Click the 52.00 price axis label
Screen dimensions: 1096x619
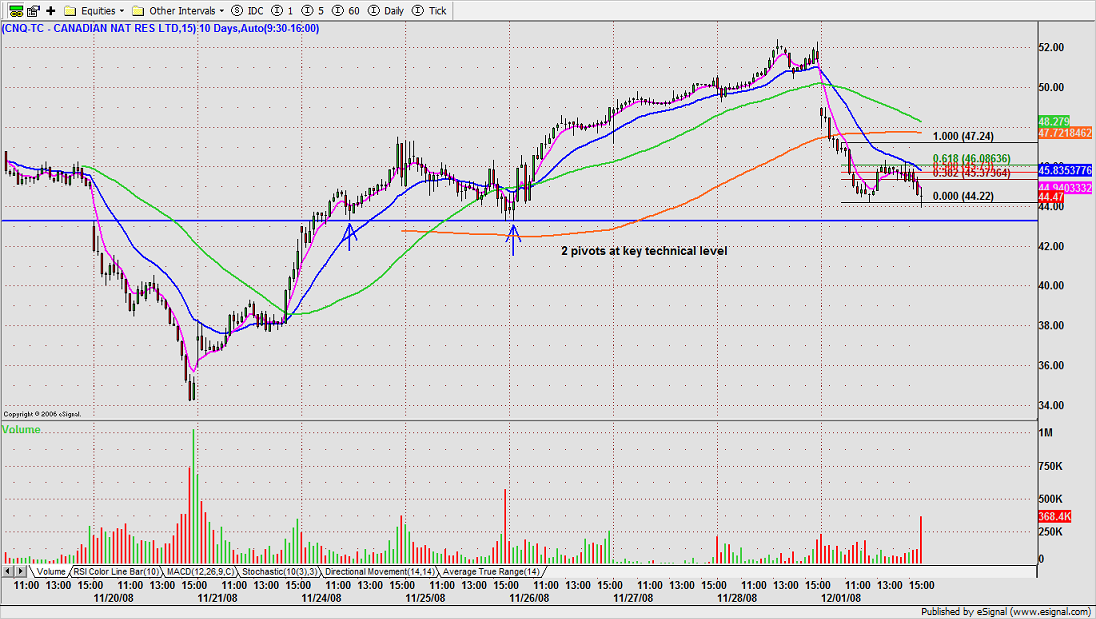(1051, 48)
